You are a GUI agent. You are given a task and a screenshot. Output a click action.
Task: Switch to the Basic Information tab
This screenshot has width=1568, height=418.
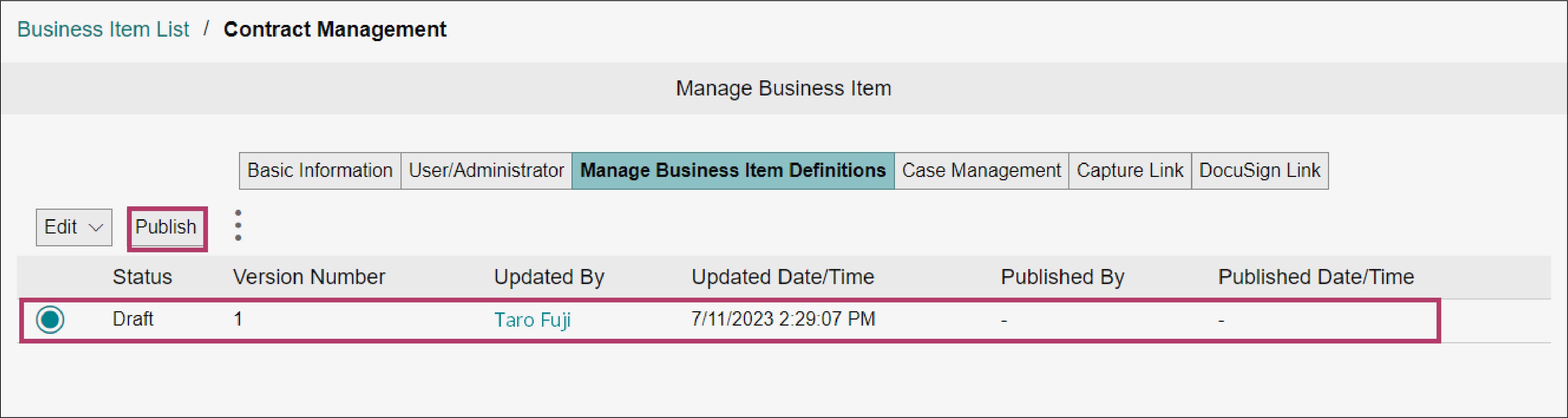320,171
